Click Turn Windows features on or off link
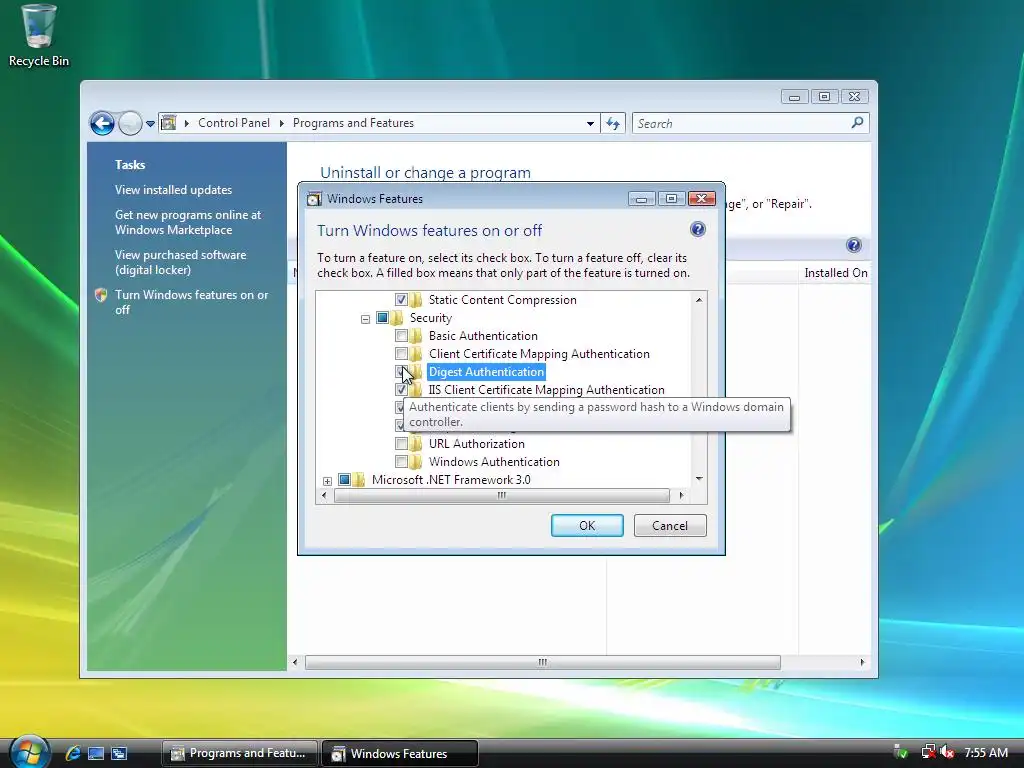Image resolution: width=1024 pixels, height=768 pixels. 191,302
